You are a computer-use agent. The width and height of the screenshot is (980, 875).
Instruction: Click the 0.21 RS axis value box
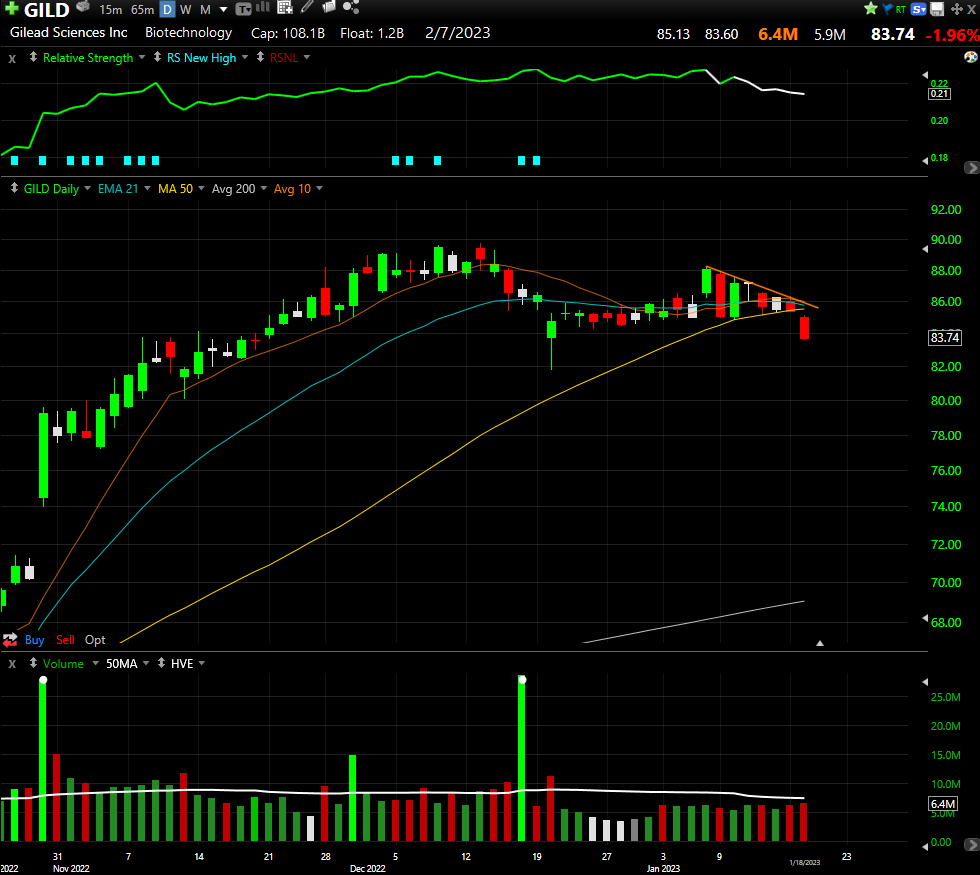[x=939, y=94]
